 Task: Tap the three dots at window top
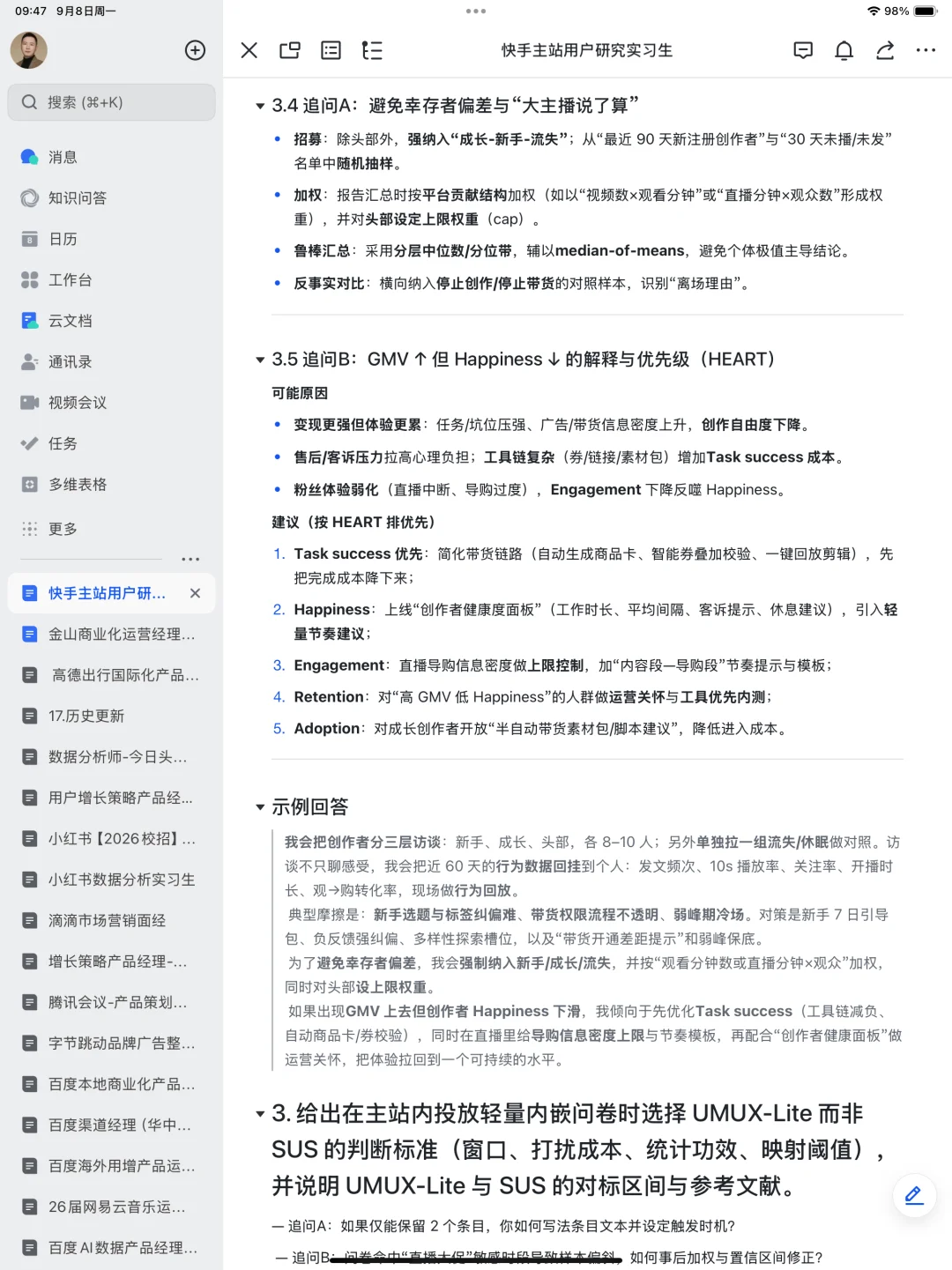click(476, 11)
